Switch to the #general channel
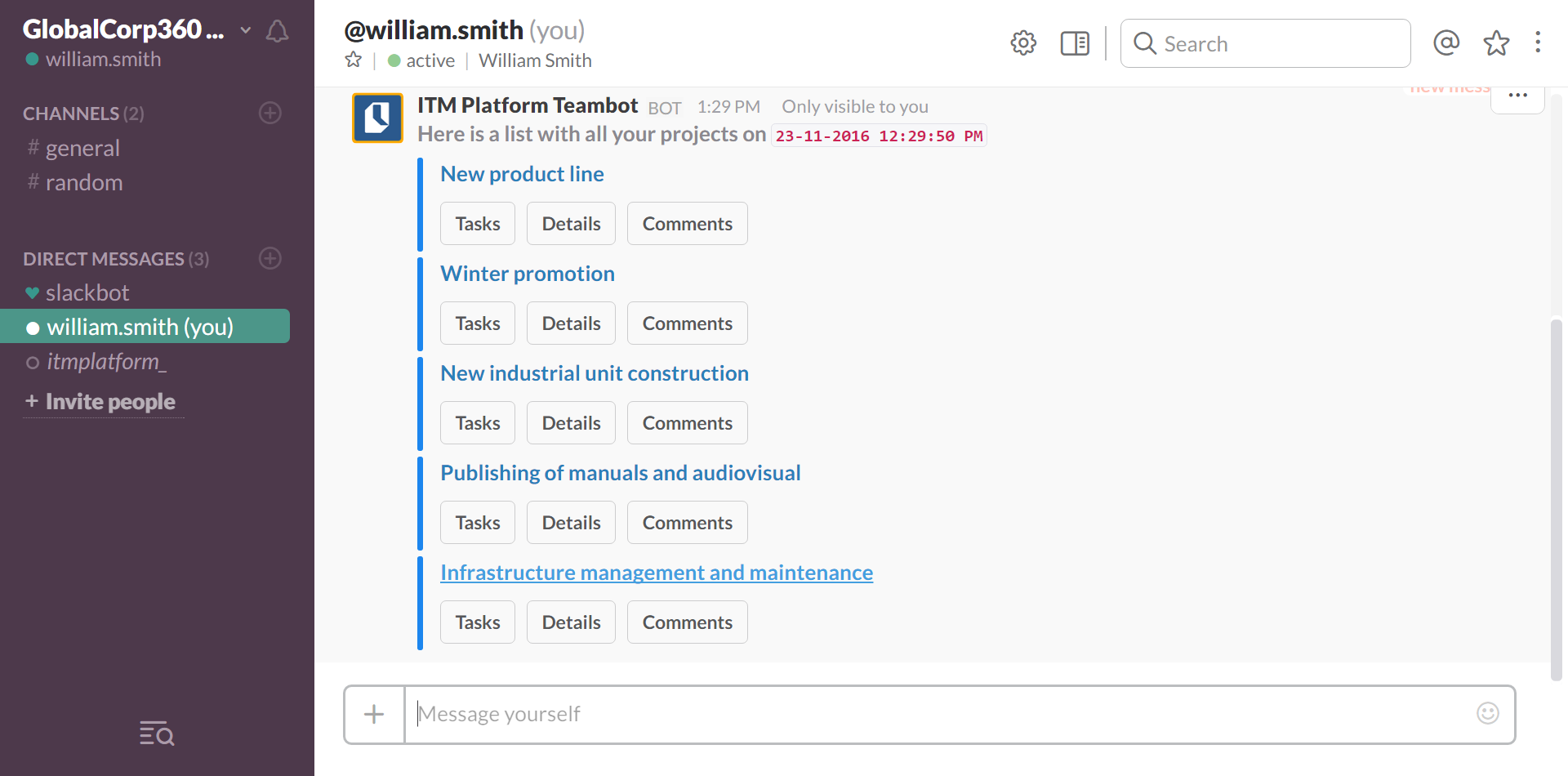This screenshot has width=1568, height=776. pyautogui.click(x=82, y=148)
